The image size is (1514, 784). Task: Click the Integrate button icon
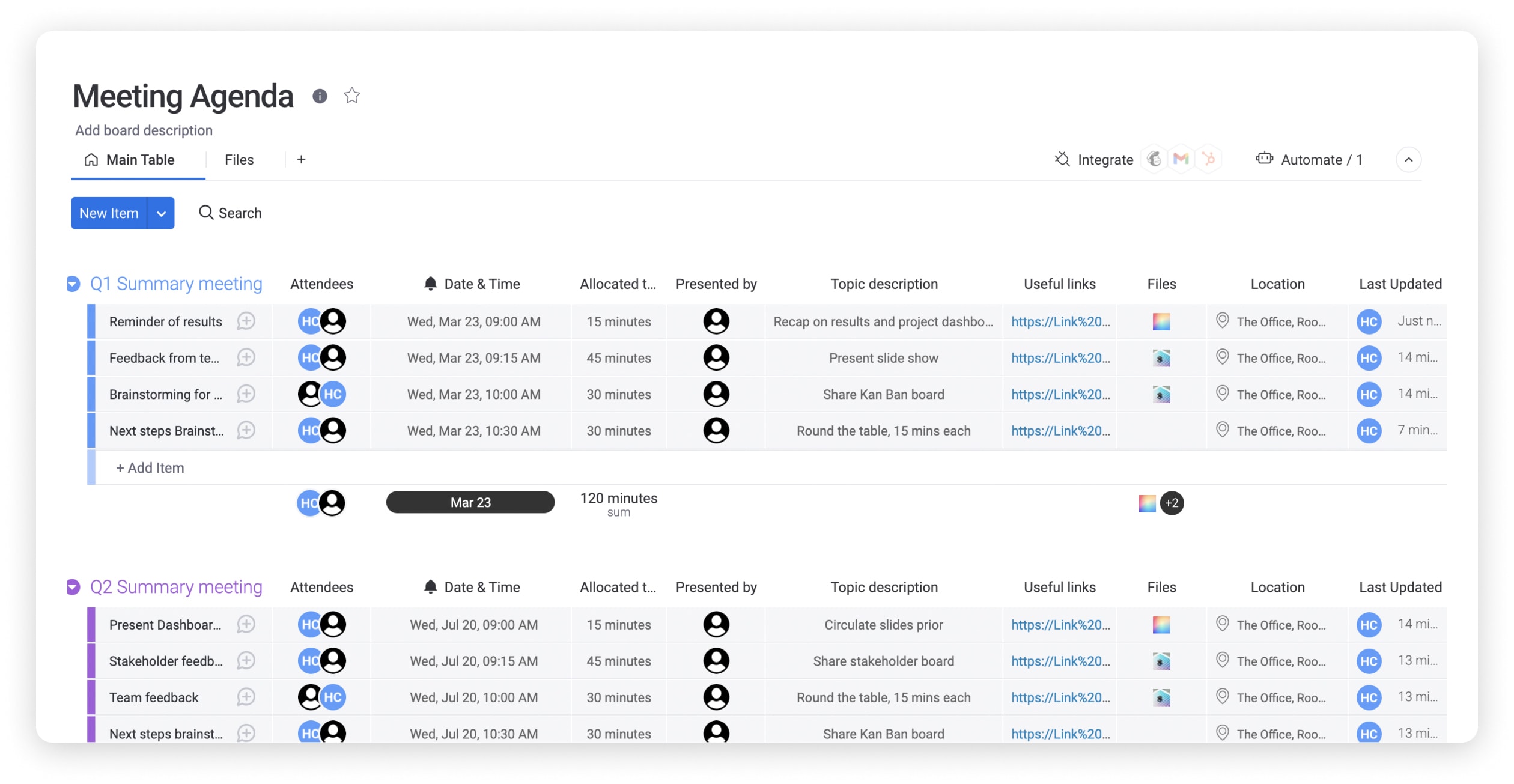pyautogui.click(x=1062, y=160)
